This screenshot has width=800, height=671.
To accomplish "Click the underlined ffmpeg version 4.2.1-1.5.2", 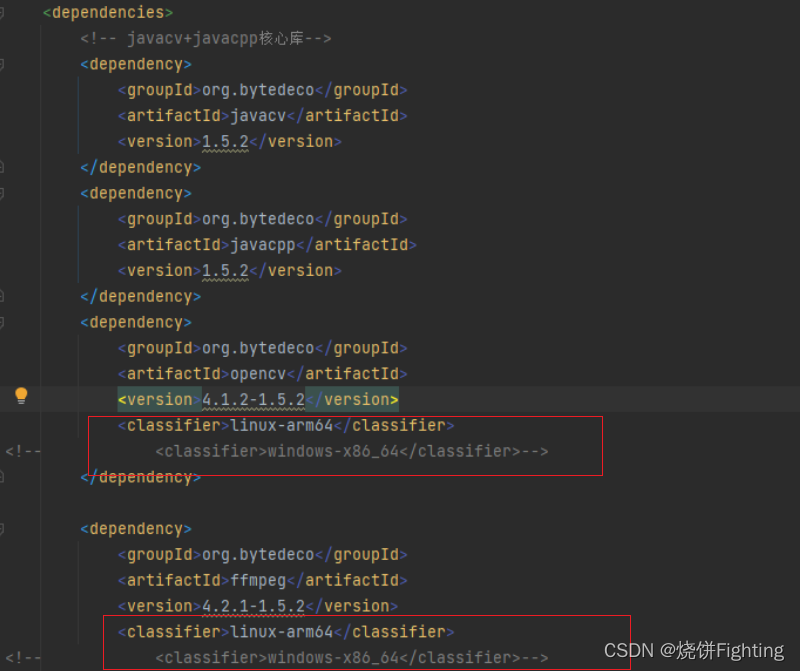I will (x=250, y=605).
